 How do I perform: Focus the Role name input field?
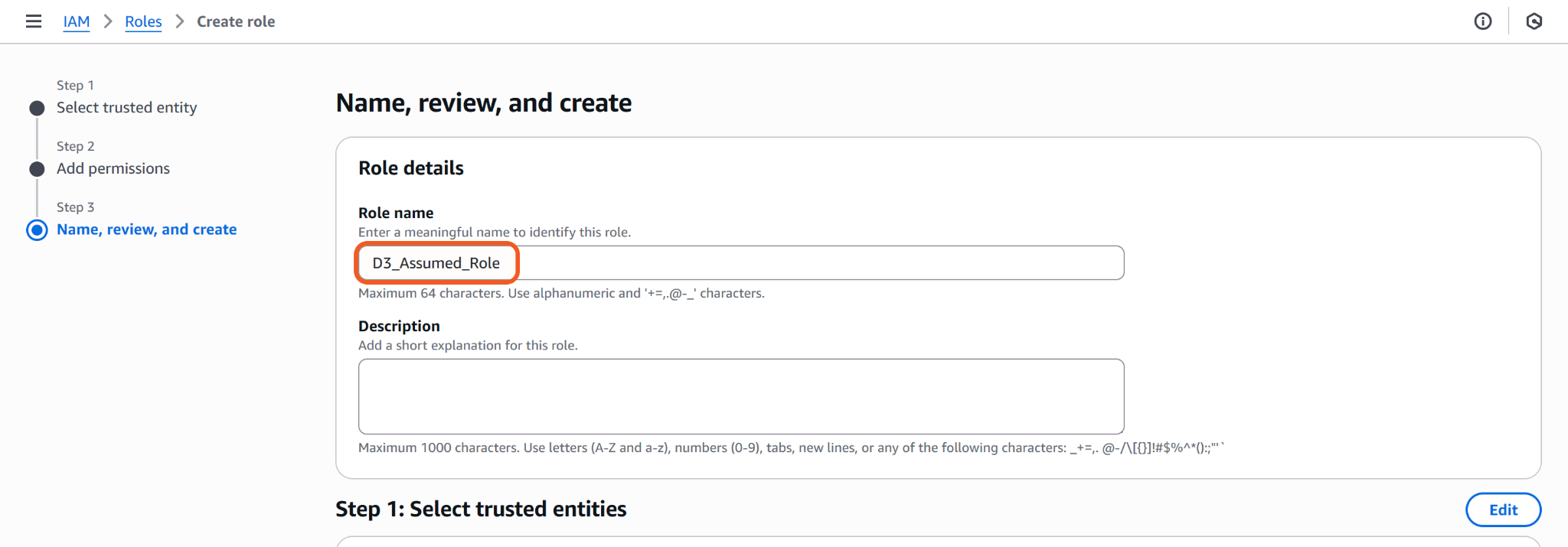[x=740, y=263]
